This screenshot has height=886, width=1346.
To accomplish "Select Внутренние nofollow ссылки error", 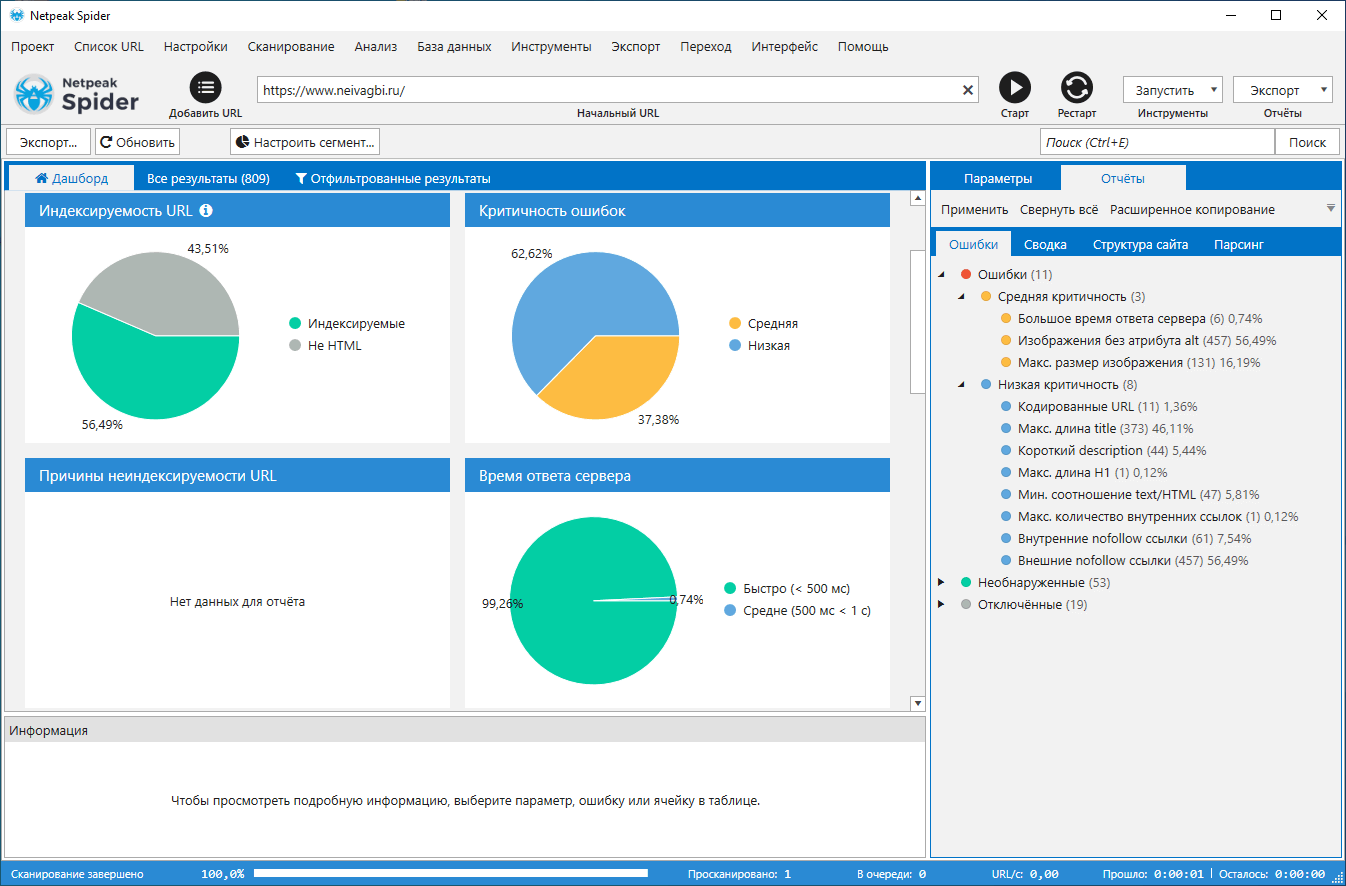I will (1135, 539).
